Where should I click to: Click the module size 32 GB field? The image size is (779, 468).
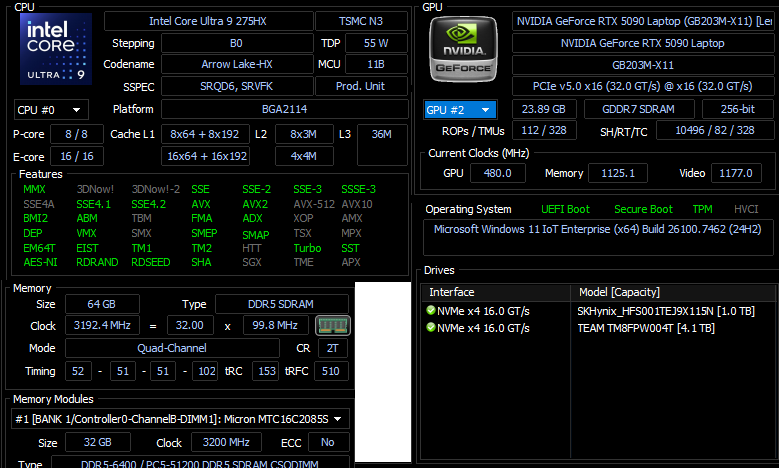(98, 442)
